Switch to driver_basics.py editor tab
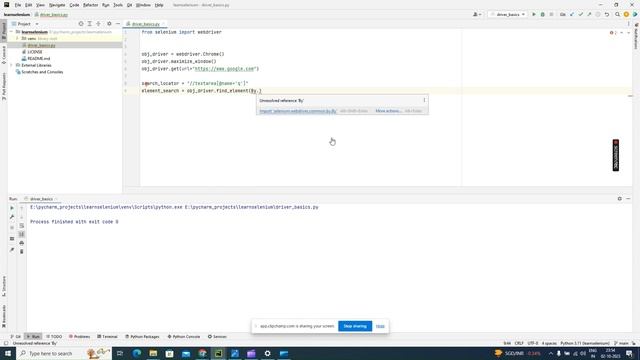The image size is (640, 360). [145, 24]
